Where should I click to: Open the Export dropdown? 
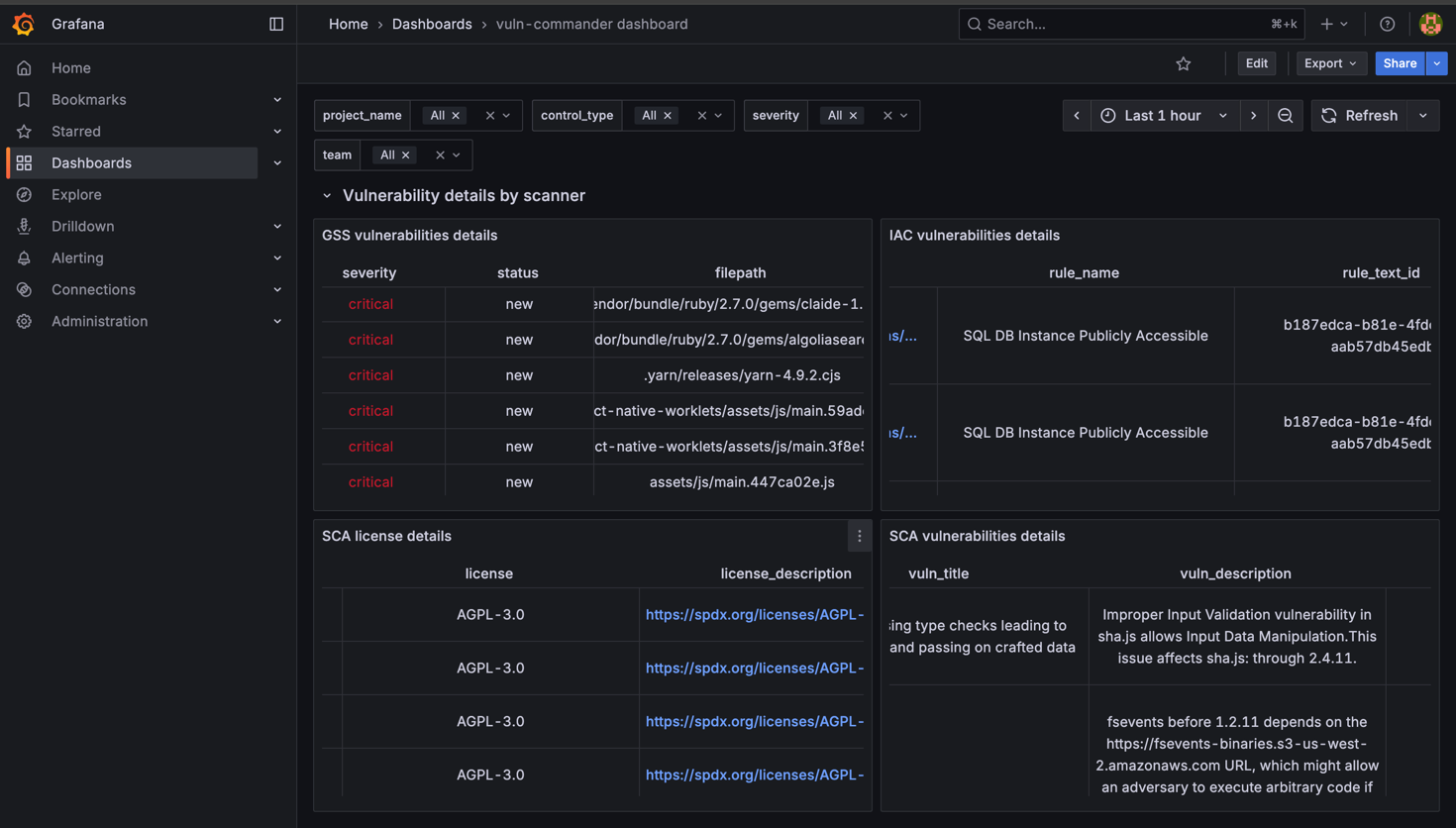[x=1331, y=63]
